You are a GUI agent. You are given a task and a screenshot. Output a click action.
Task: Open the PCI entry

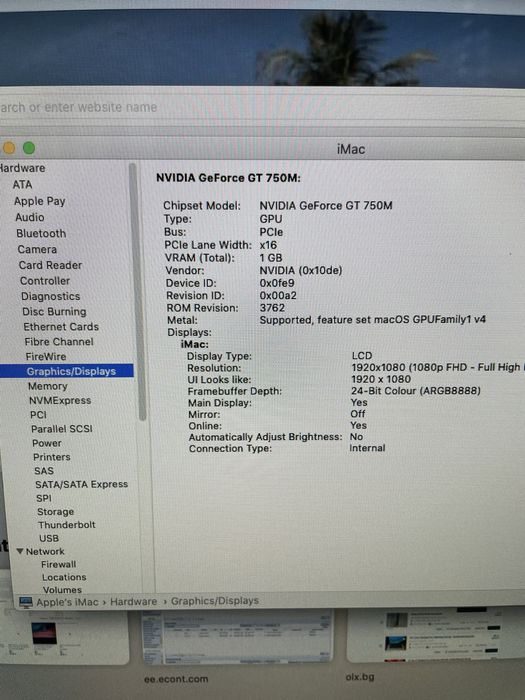38,415
